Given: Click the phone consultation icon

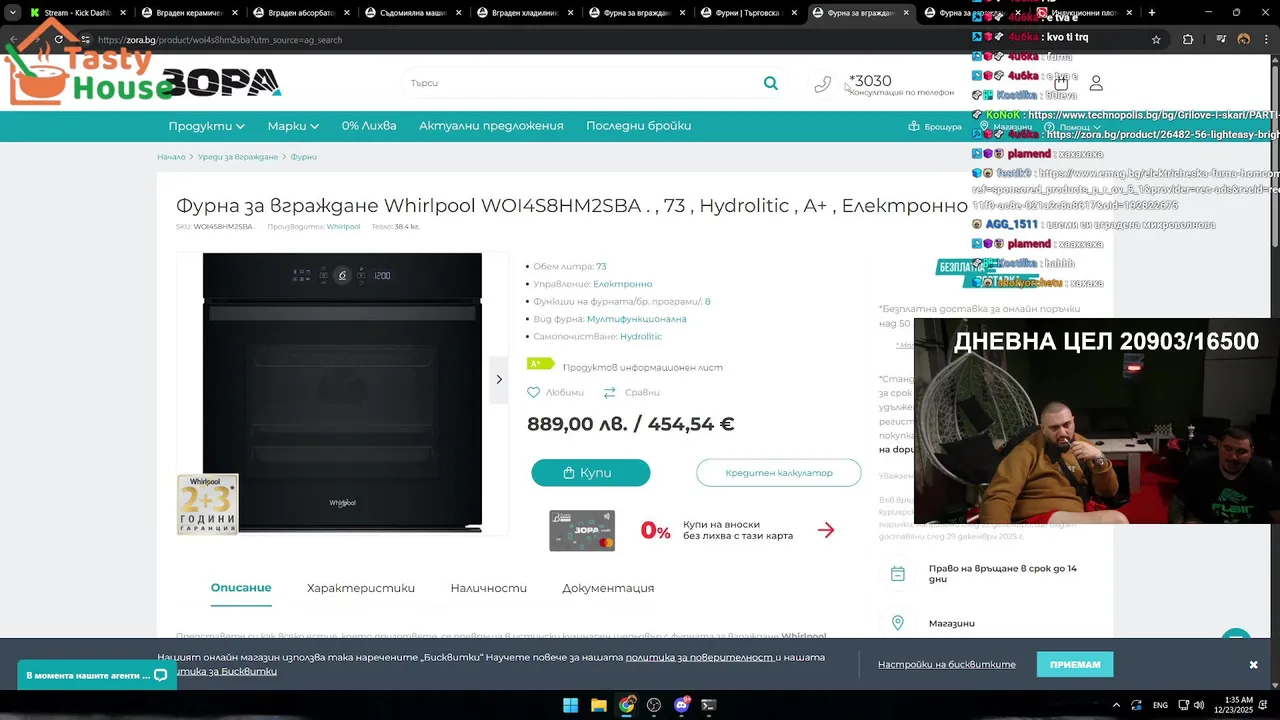Looking at the screenshot, I should 822,84.
